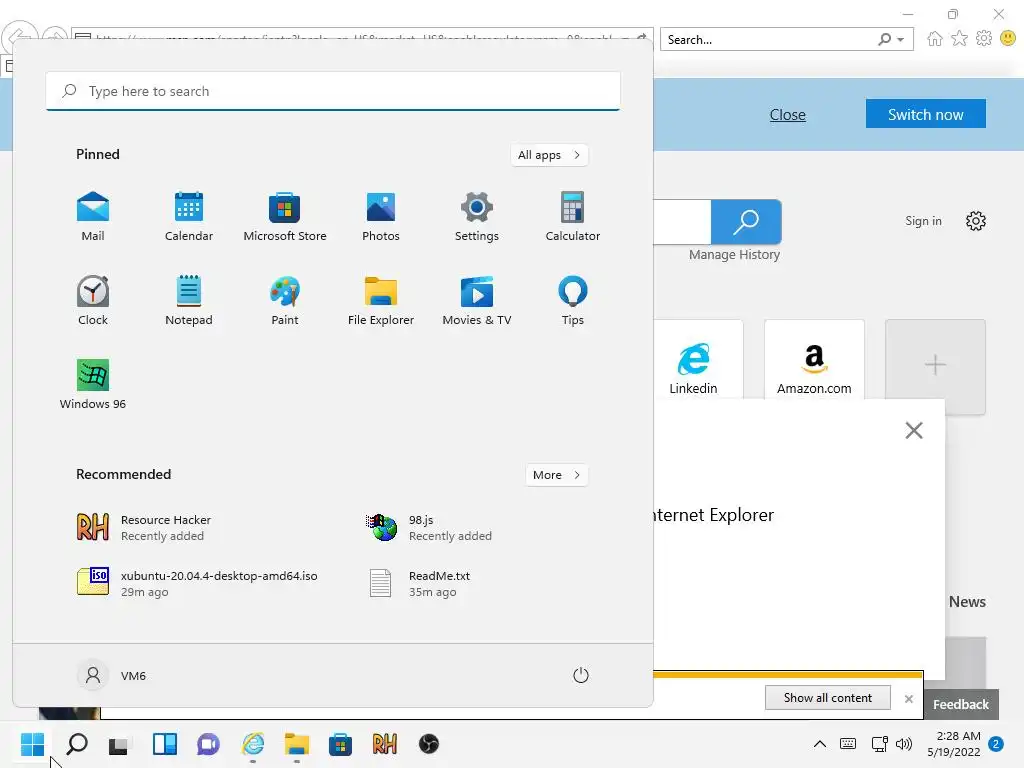
Task: Click the blue web search button
Action: click(x=746, y=222)
